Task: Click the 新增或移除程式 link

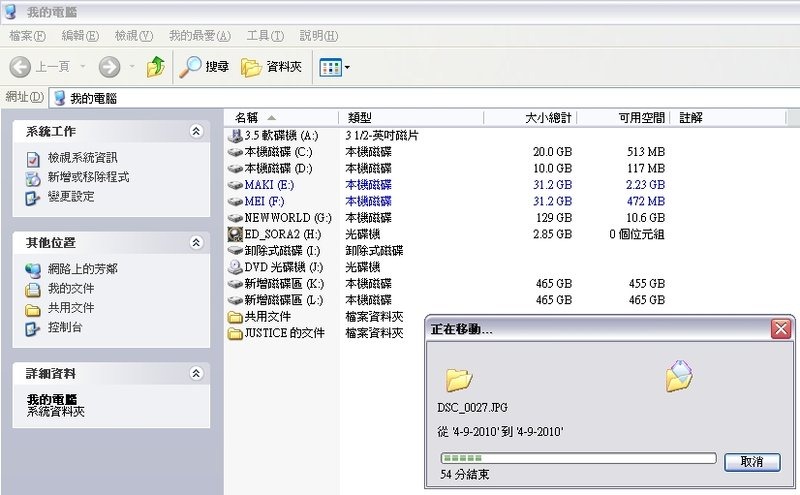Action: click(88, 177)
